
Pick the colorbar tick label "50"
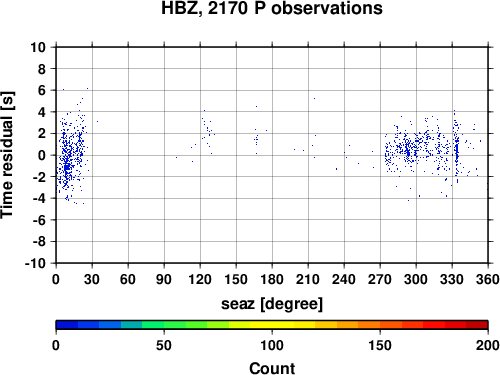164,346
